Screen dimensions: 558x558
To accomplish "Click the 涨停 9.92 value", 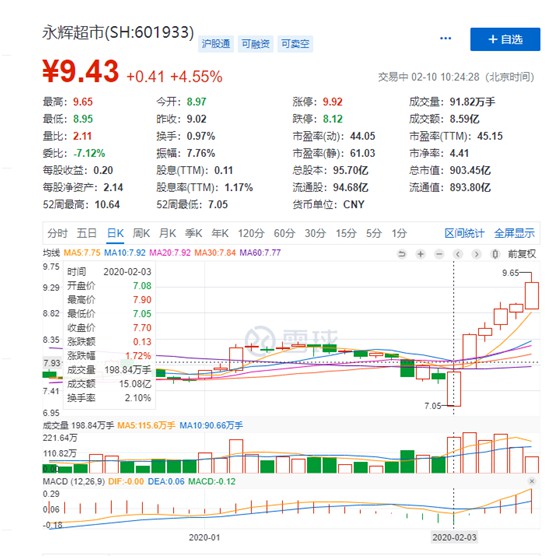I will (332, 102).
